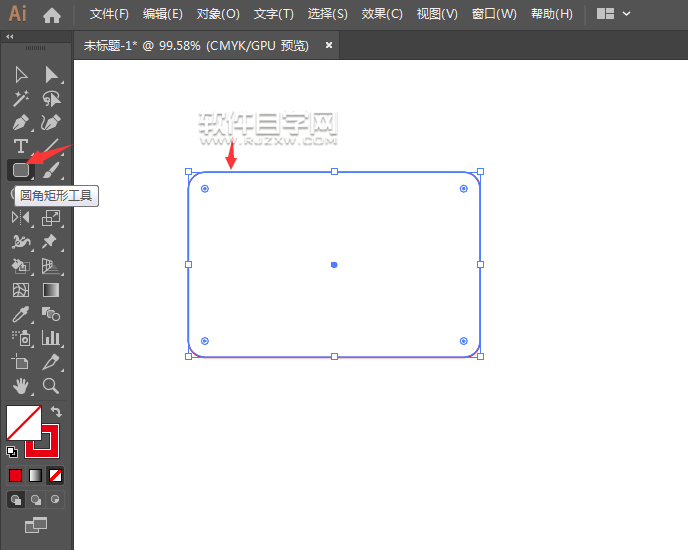Go to the Illustrator home screen

coord(52,15)
